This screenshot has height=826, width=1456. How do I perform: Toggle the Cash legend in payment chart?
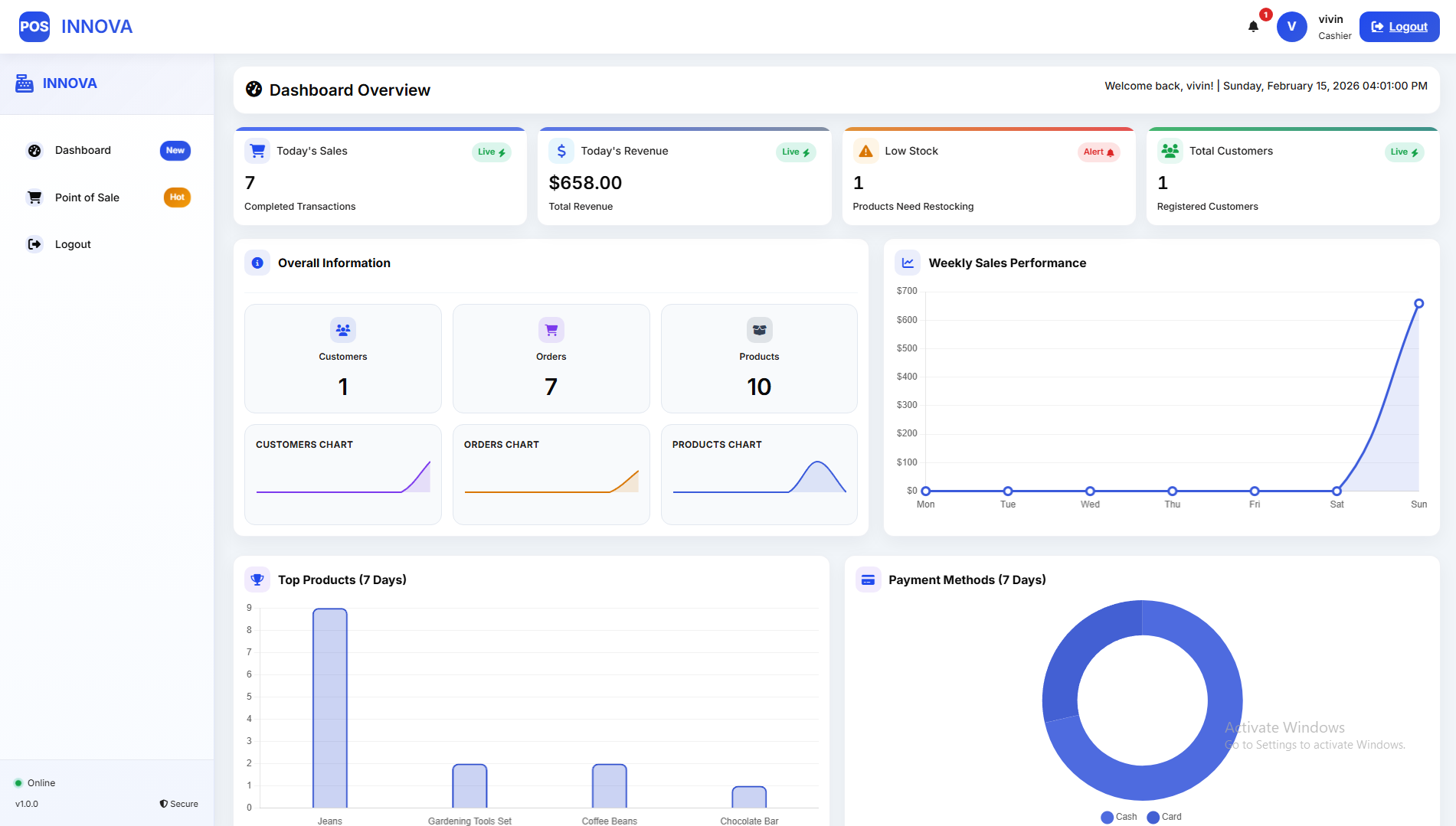point(1119,817)
